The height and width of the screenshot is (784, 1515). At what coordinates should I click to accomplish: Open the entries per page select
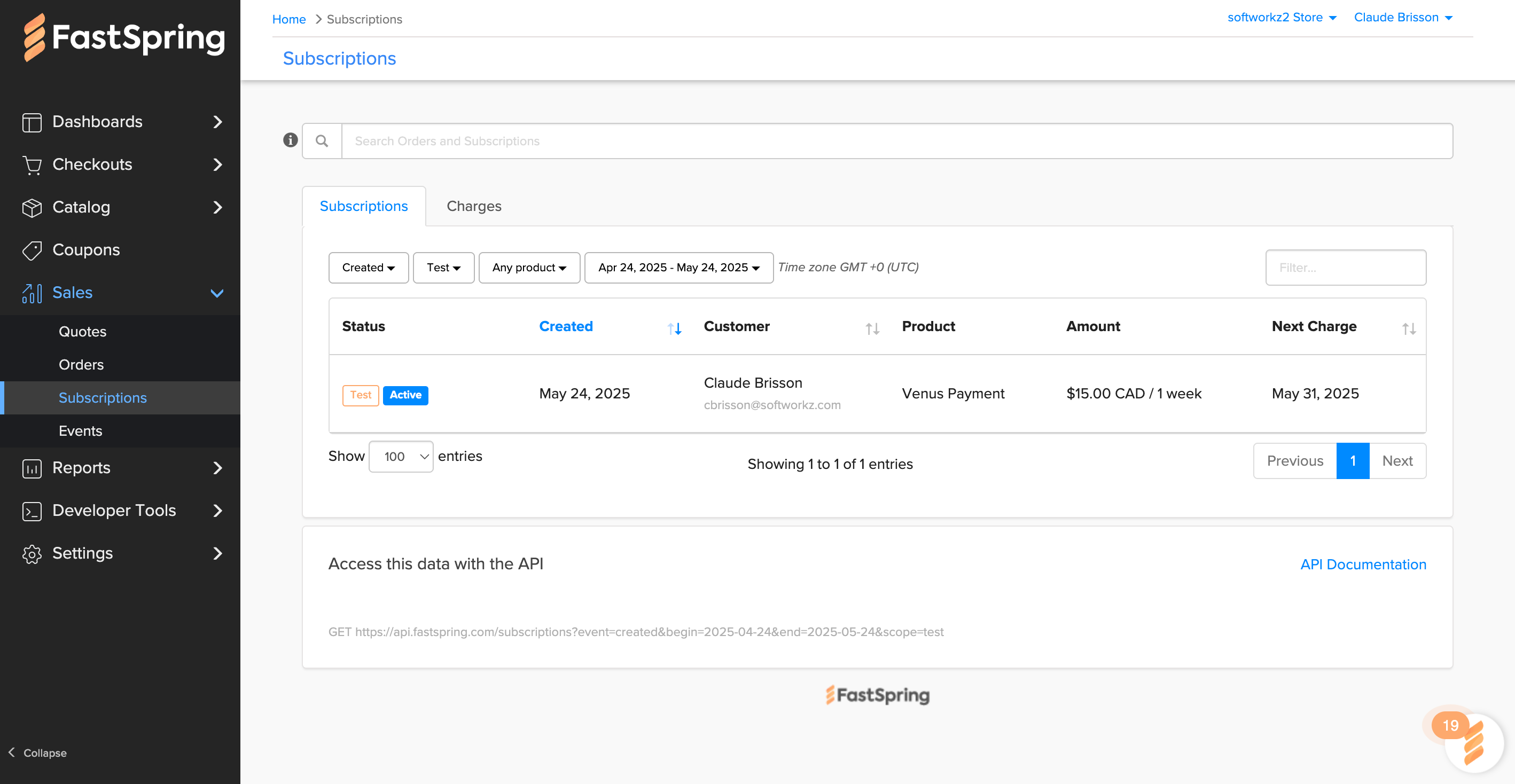tap(401, 457)
